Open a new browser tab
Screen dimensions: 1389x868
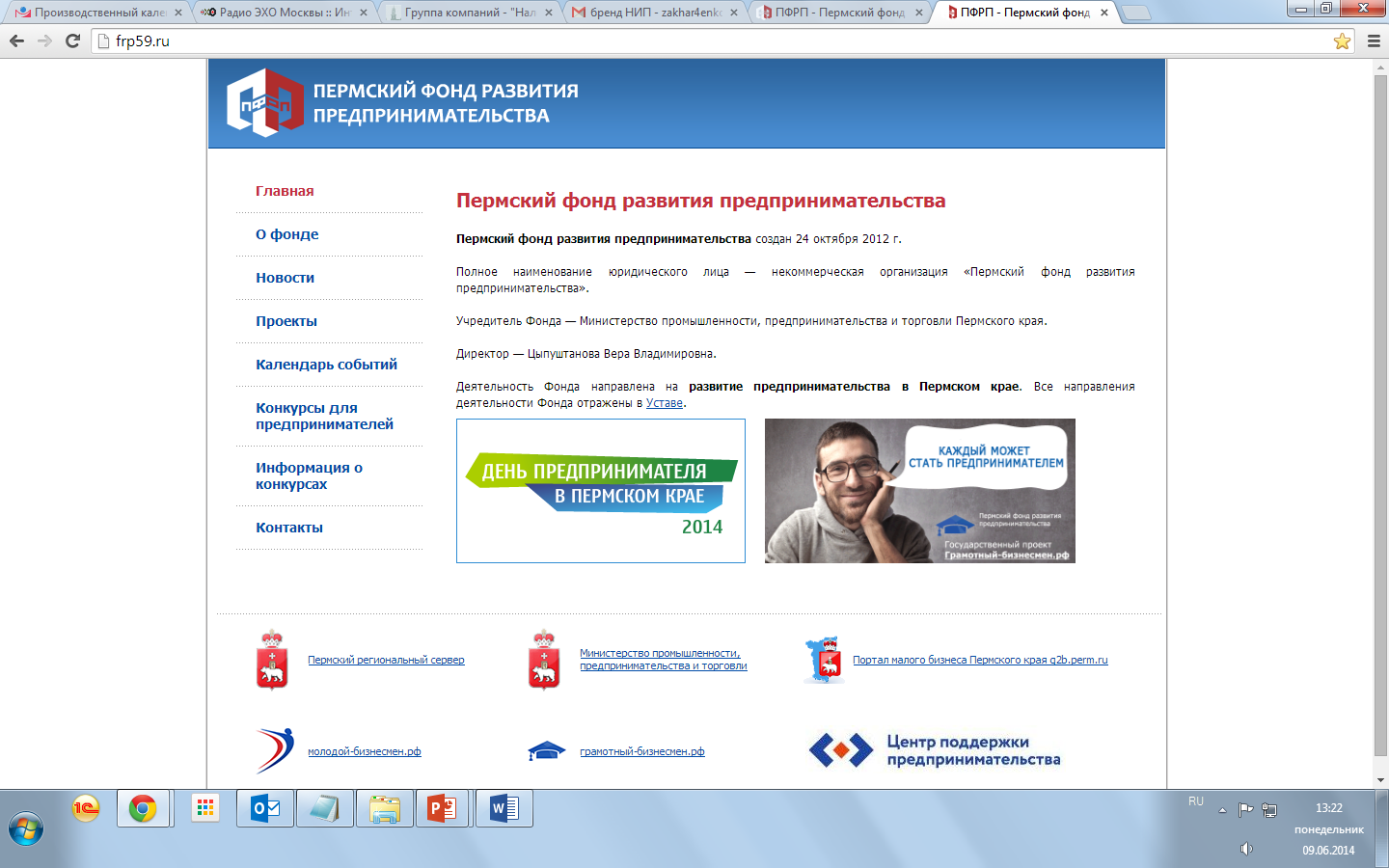(x=1135, y=13)
